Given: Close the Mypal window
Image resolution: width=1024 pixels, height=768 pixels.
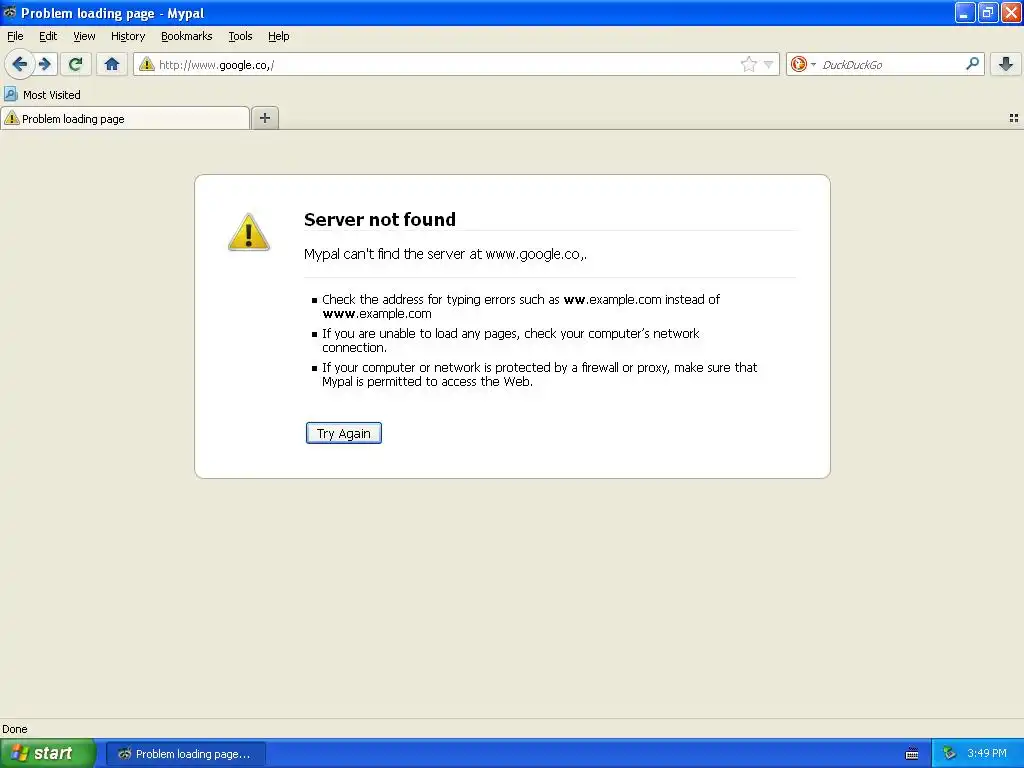Looking at the screenshot, I should pyautogui.click(x=1011, y=12).
